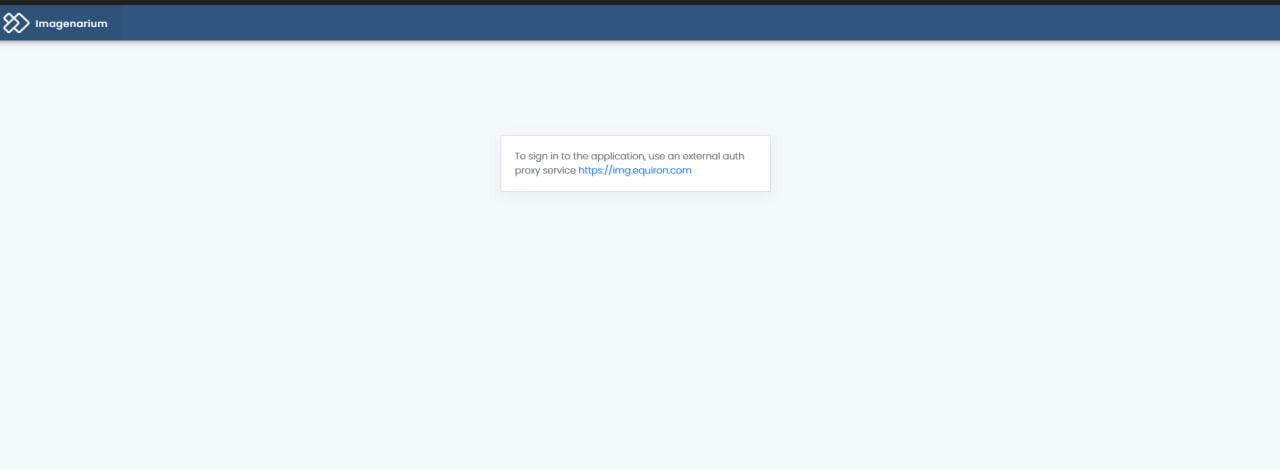
Task: Open the https://img.equiron.com link
Action: point(635,170)
